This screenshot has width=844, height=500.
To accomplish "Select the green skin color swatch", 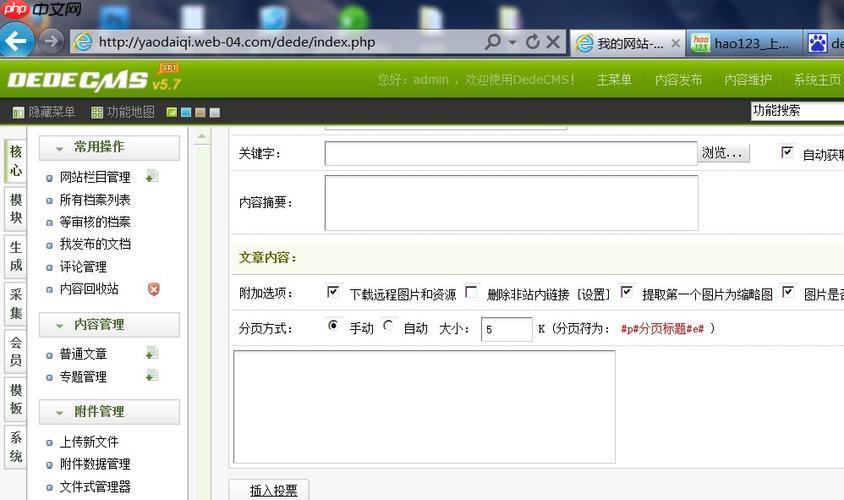I will pos(172,112).
